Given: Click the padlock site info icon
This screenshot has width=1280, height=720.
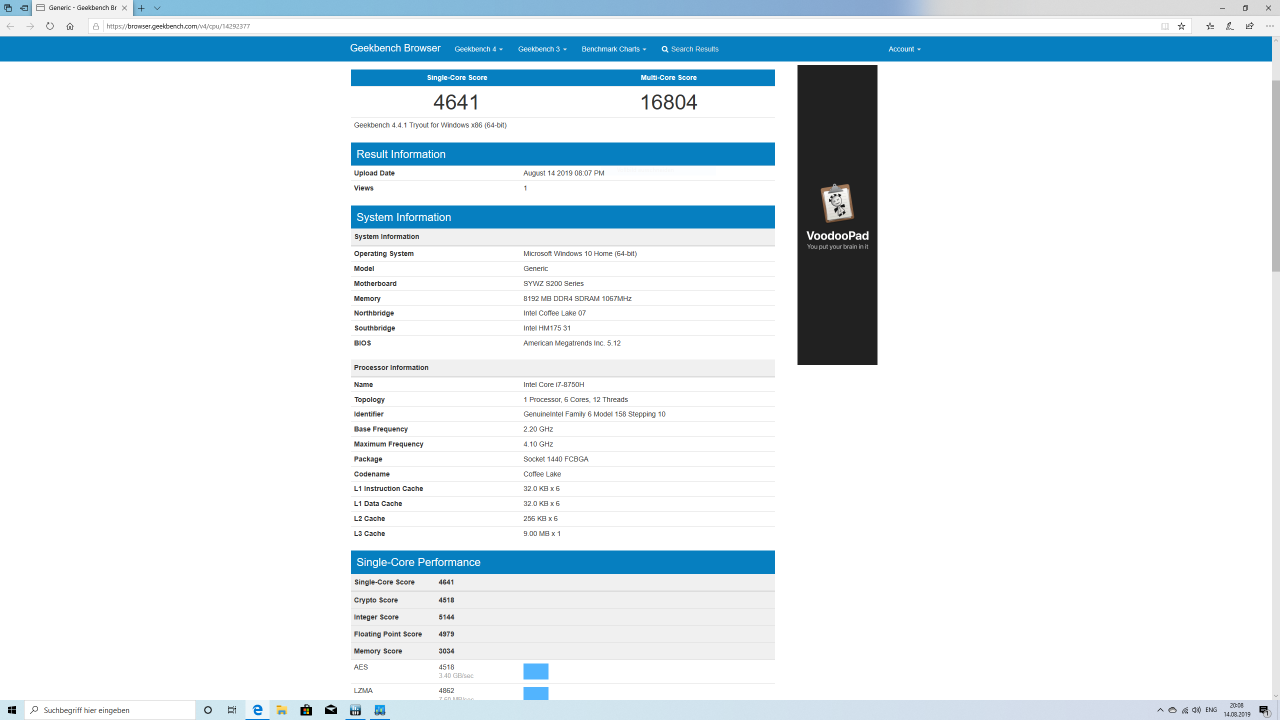Looking at the screenshot, I should [96, 26].
